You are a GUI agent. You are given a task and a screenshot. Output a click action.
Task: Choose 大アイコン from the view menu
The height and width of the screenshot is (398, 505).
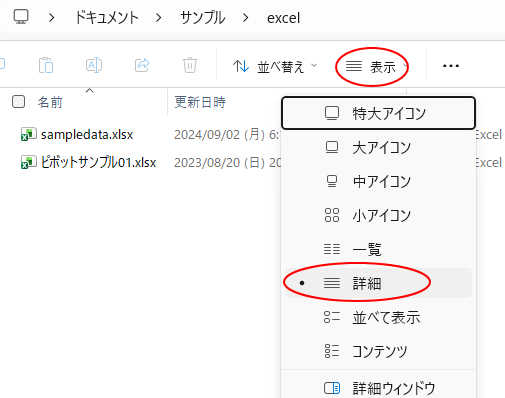pyautogui.click(x=378, y=147)
